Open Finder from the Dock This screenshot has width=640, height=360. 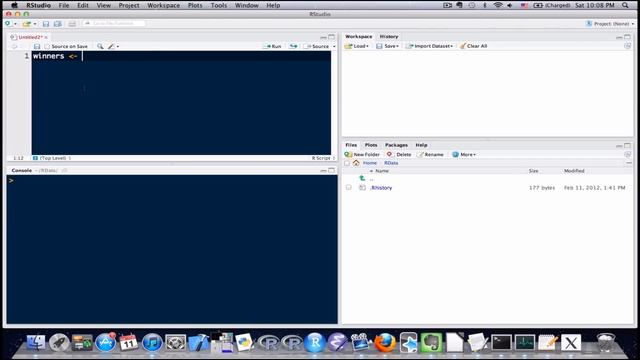36,342
